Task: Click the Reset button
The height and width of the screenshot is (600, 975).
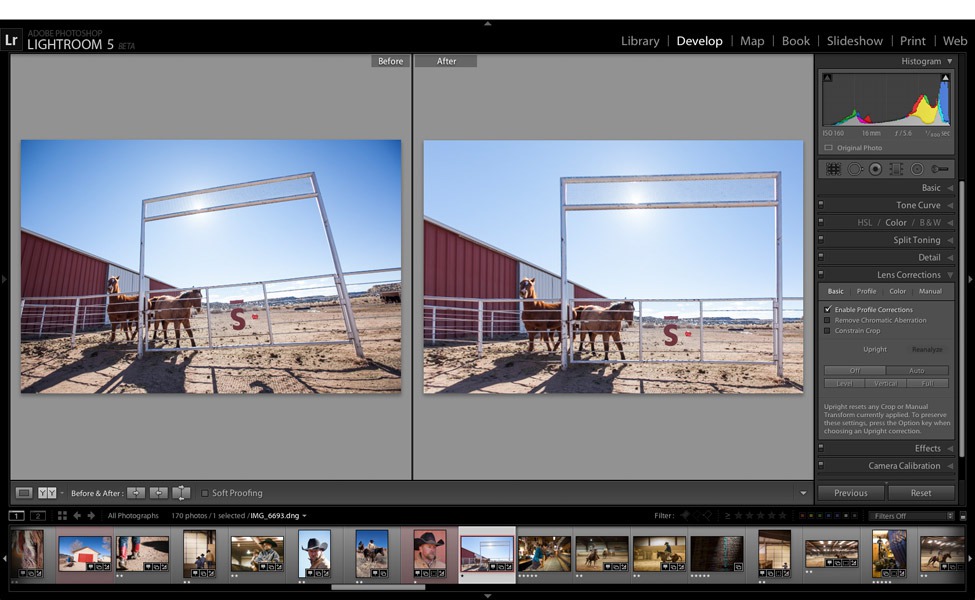Action: pyautogui.click(x=921, y=493)
